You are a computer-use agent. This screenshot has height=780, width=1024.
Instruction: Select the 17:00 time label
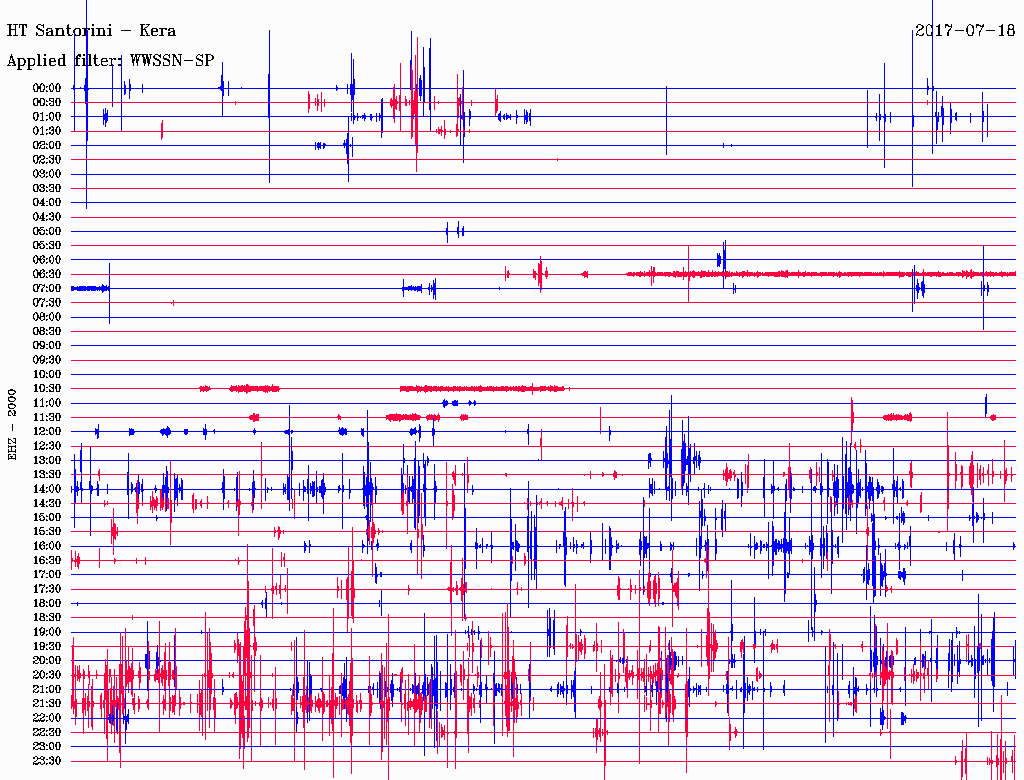point(47,575)
